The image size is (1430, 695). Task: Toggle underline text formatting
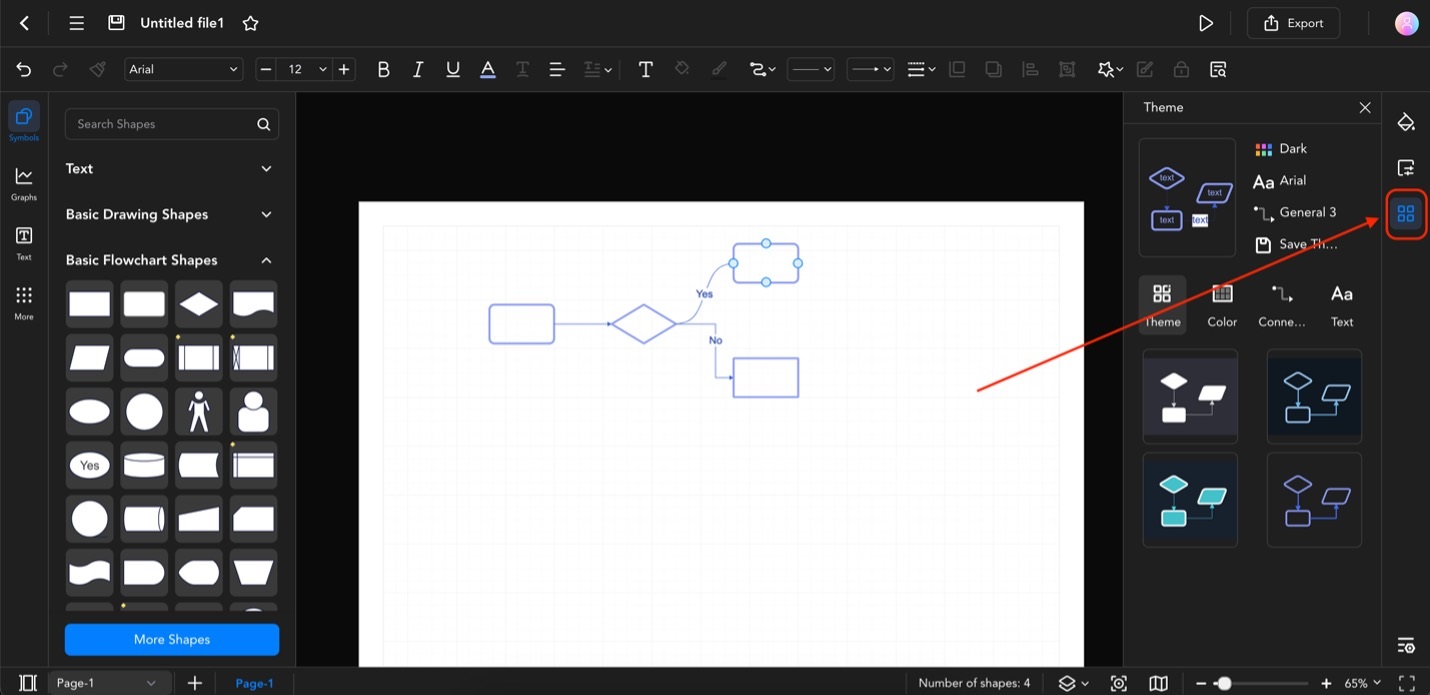(452, 69)
